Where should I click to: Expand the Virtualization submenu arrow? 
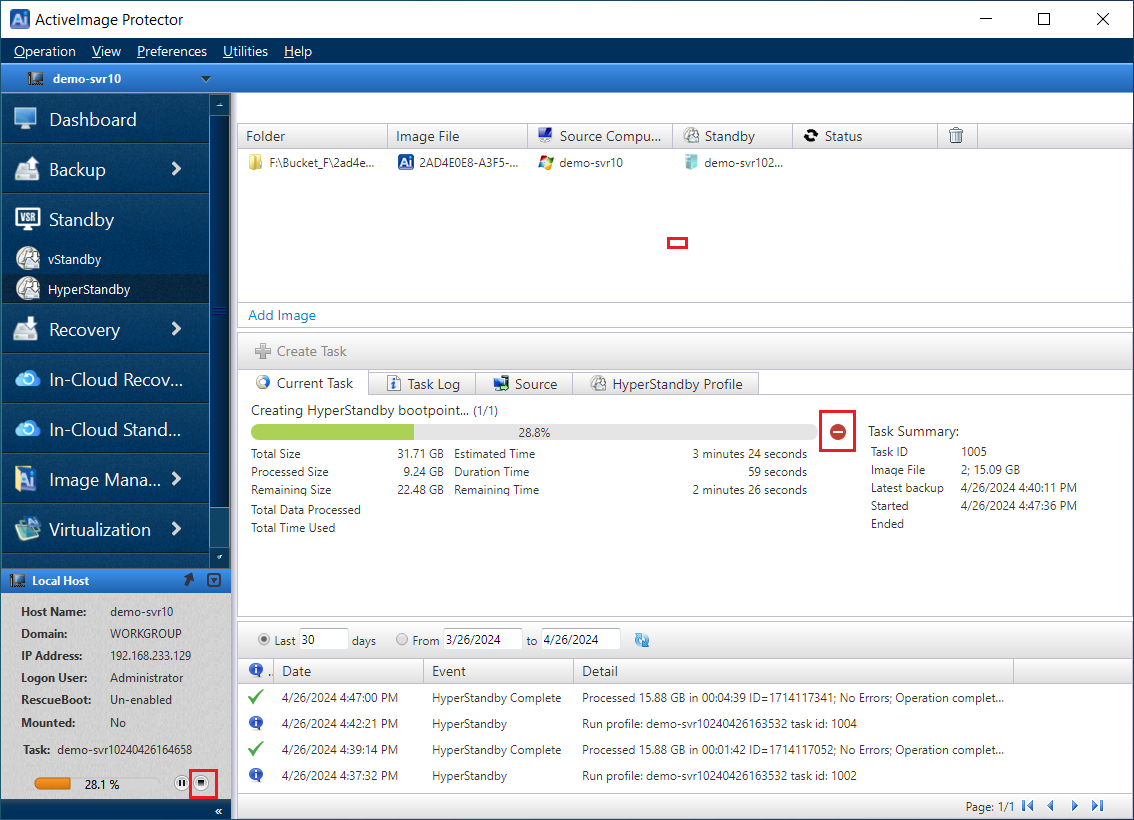point(176,529)
